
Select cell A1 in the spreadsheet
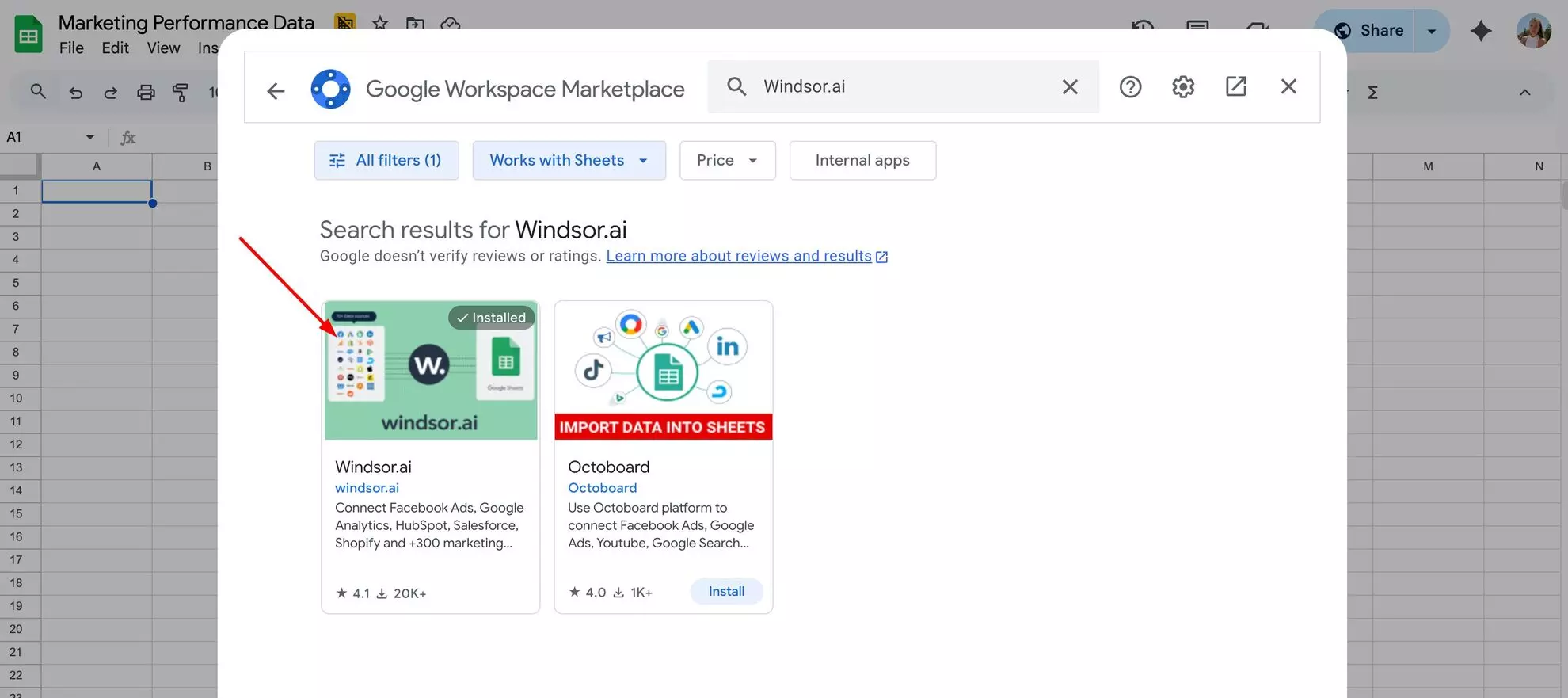click(x=97, y=191)
